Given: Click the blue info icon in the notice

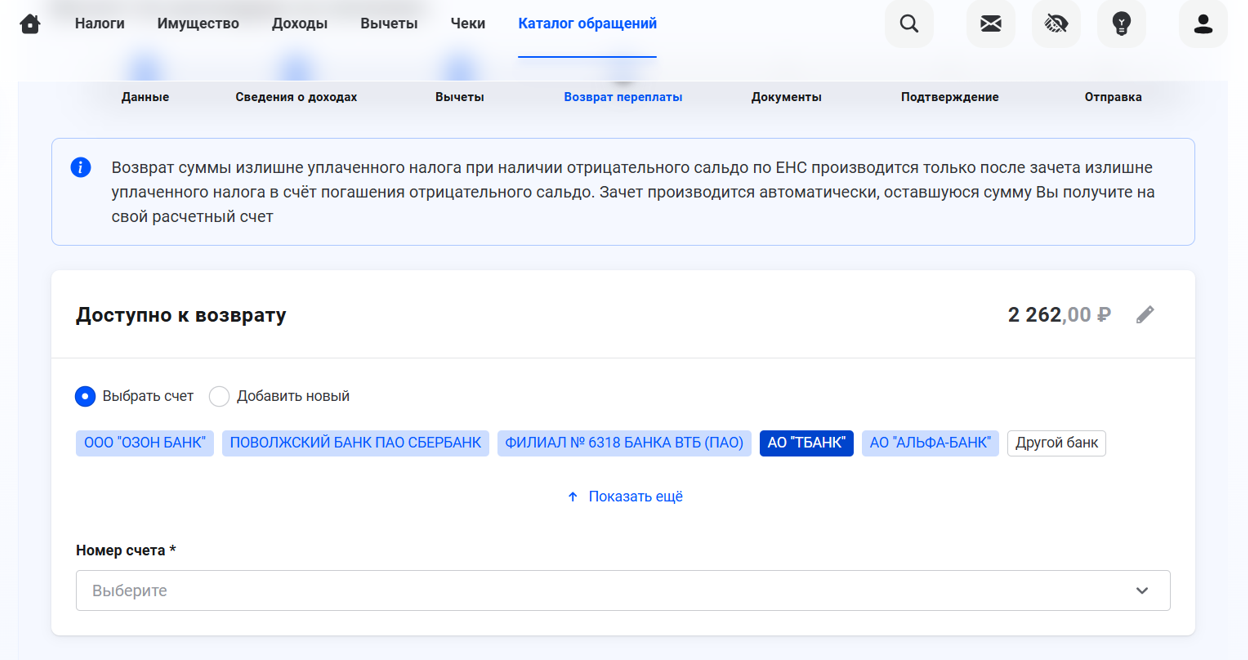Looking at the screenshot, I should [x=81, y=168].
